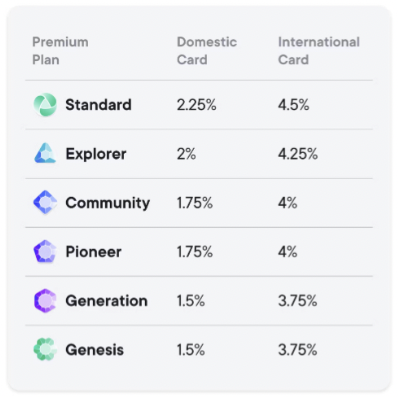Click the Domestic Card column header

207,51
